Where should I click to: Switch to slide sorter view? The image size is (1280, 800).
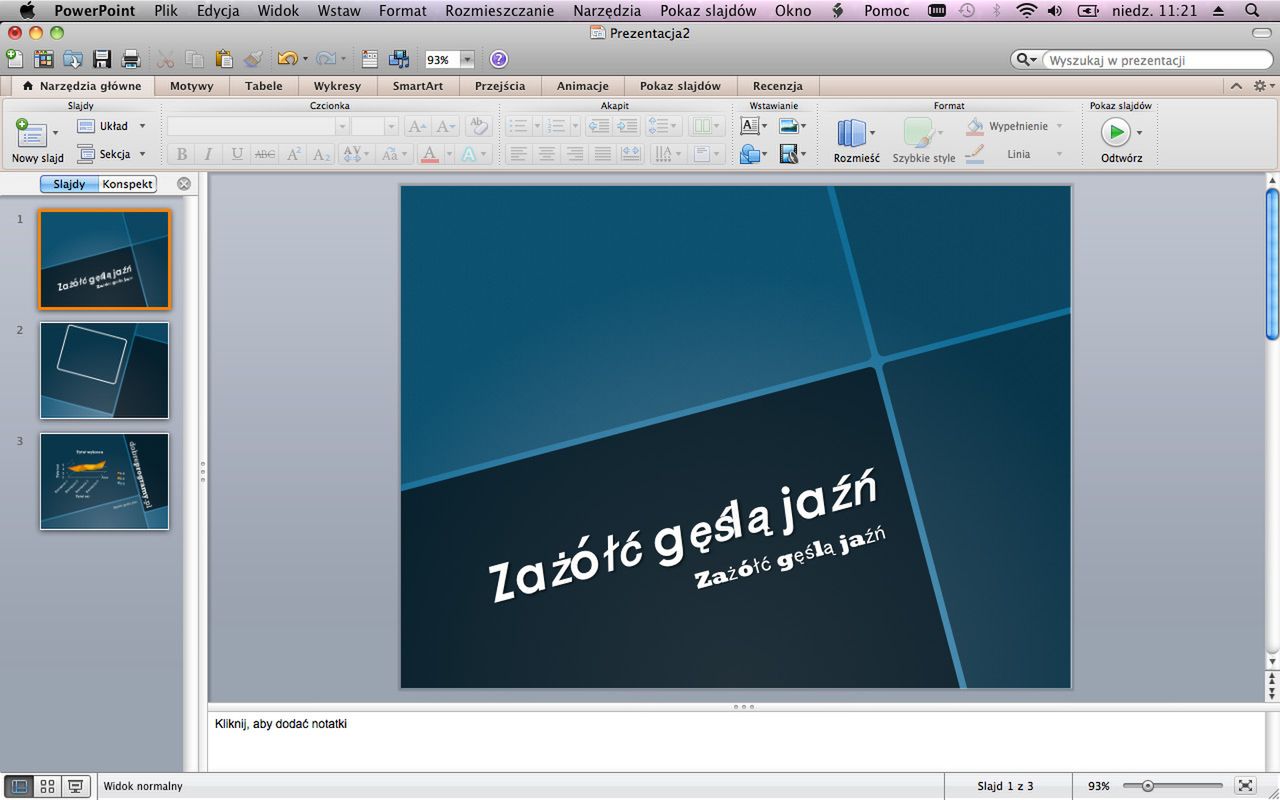[47, 787]
